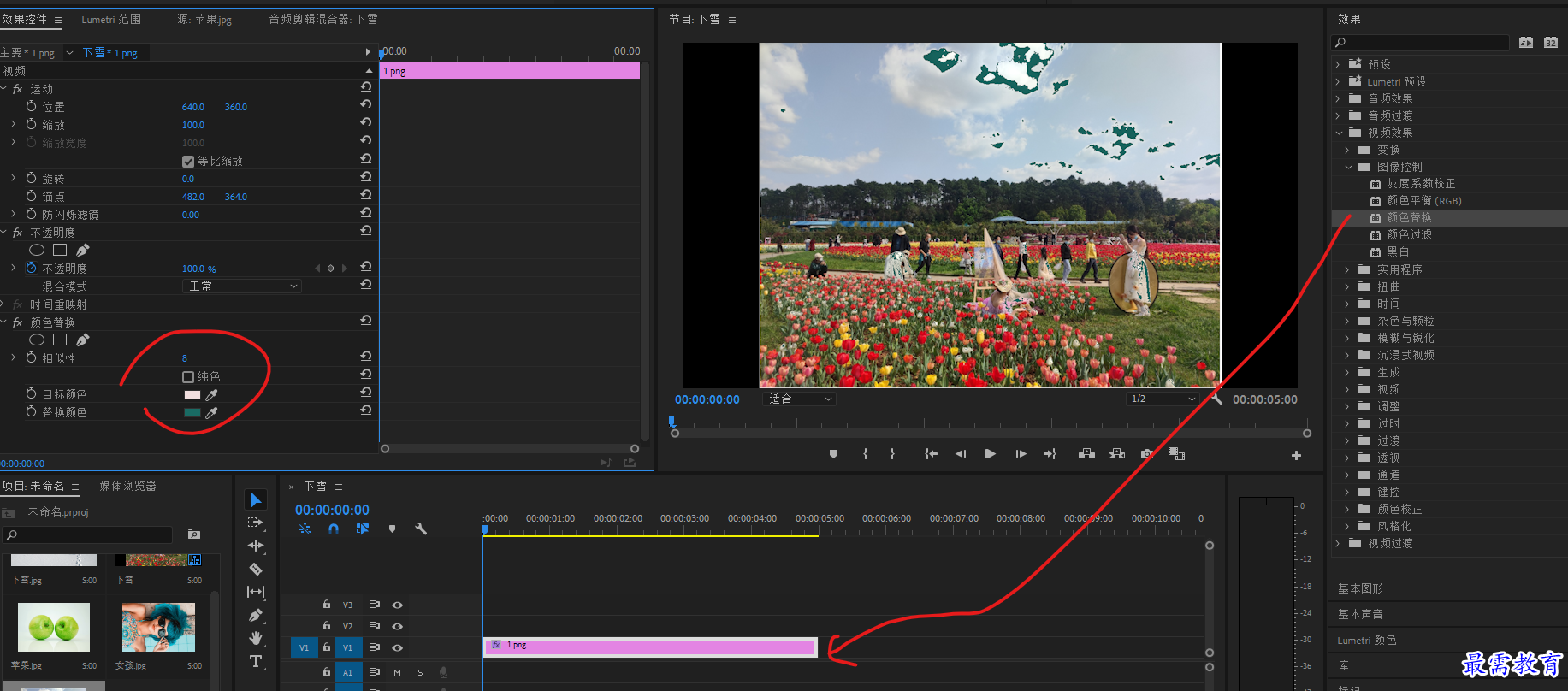
Task: Toggle 等比缩放 checkbox
Action: tap(188, 161)
